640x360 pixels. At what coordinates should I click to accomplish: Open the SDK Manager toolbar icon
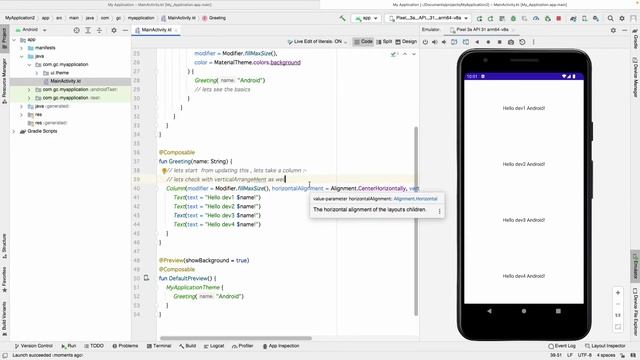tap(596, 18)
